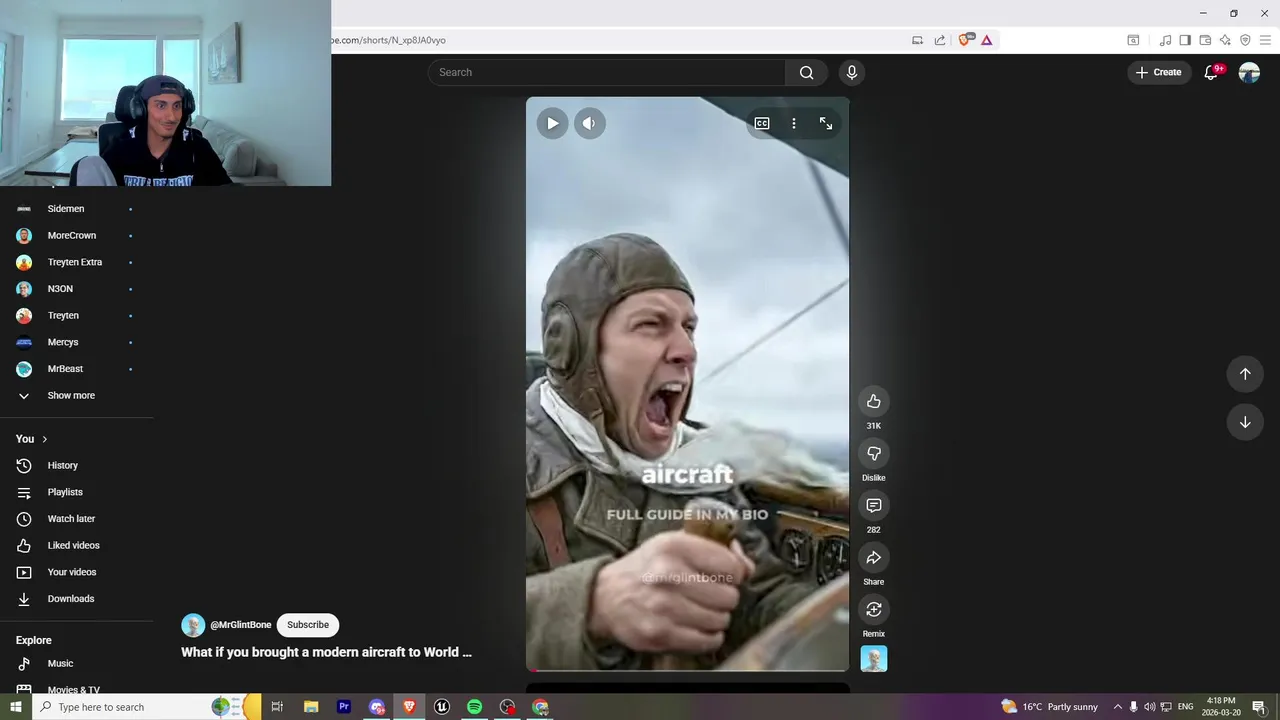Open the sound source thumbnail under Remix
This screenshot has width=1280, height=720.
[873, 659]
